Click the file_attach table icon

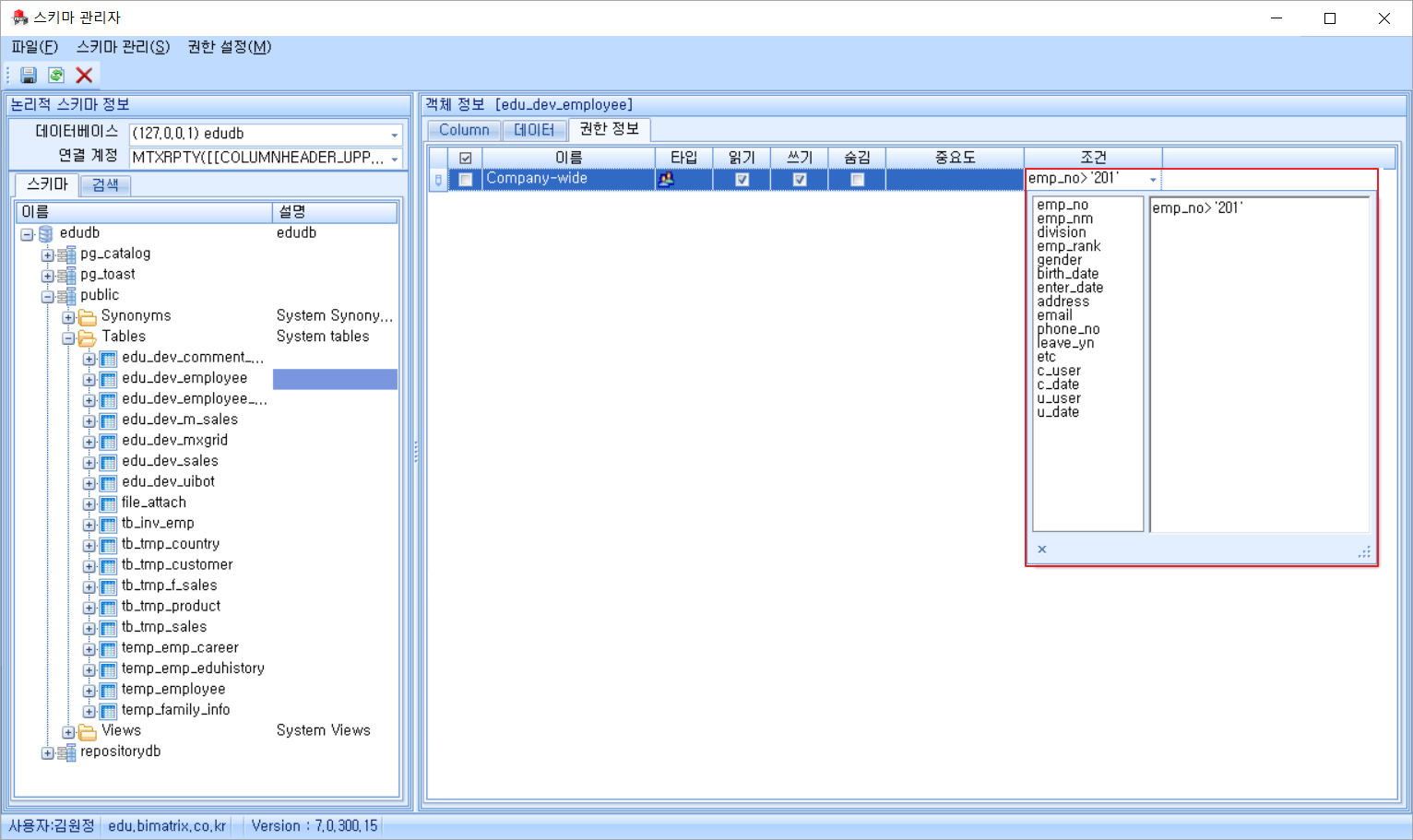(x=108, y=503)
